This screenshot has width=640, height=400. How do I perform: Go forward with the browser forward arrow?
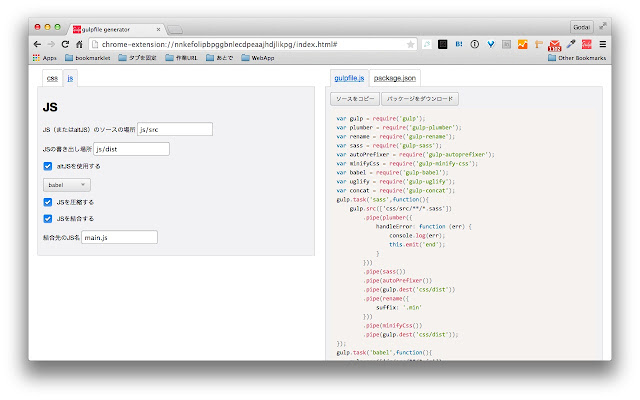pos(51,44)
